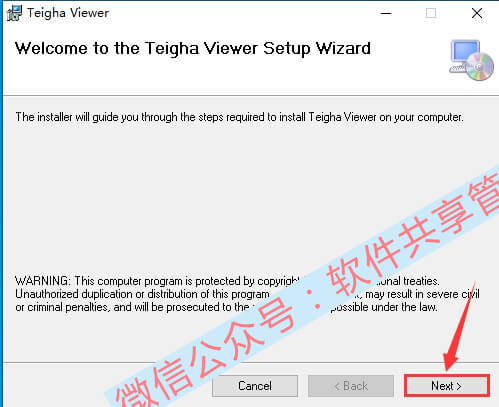Minimize the Teigha Viewer setup window
The width and height of the screenshot is (499, 407).
point(386,13)
